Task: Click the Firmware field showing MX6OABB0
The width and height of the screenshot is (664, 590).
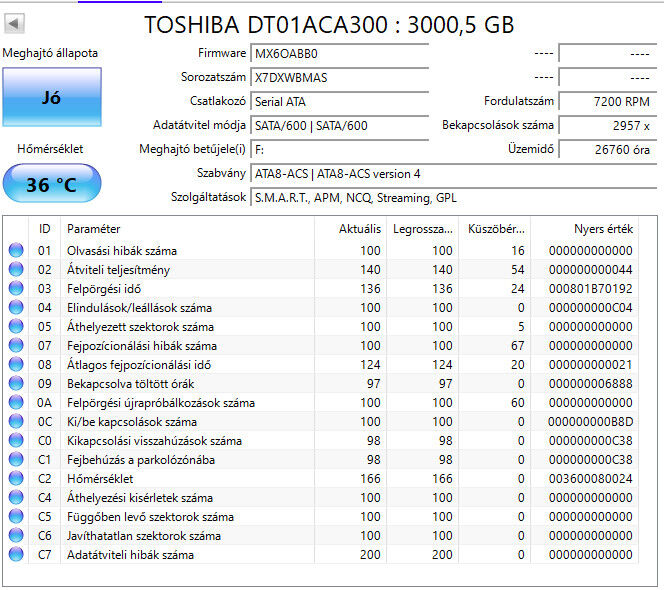Action: [340, 54]
